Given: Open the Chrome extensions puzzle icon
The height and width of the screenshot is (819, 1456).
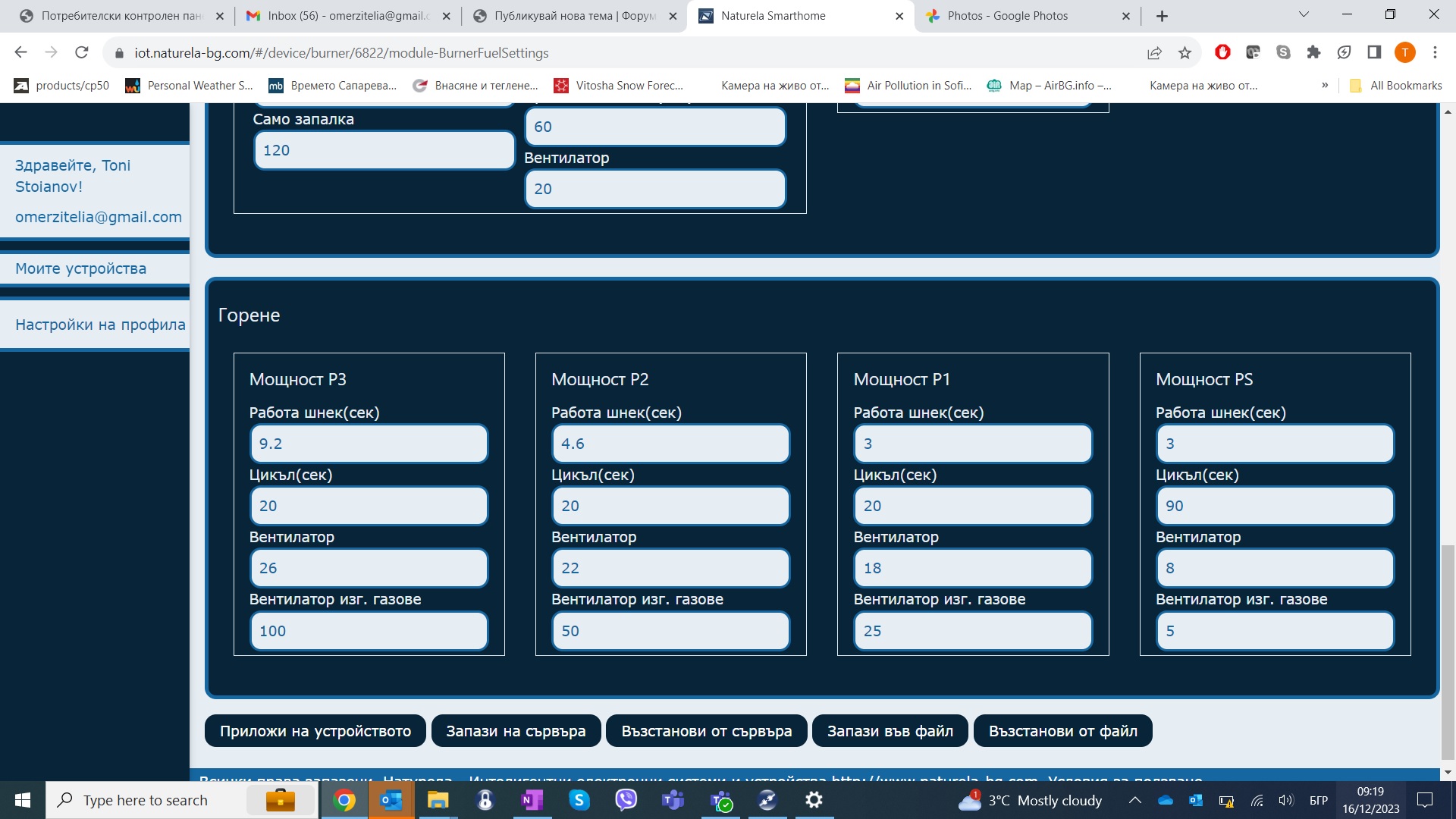Looking at the screenshot, I should coord(1313,52).
